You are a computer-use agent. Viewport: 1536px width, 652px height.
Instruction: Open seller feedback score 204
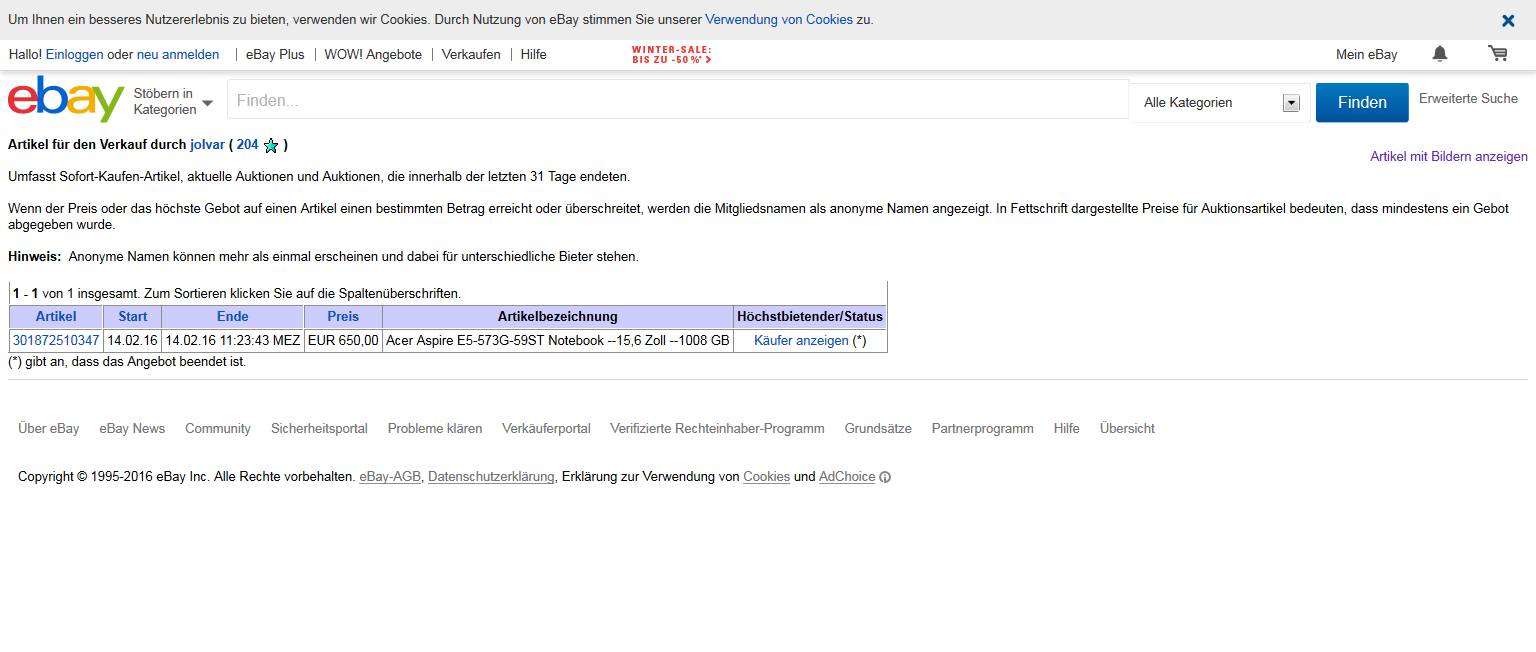coord(247,145)
